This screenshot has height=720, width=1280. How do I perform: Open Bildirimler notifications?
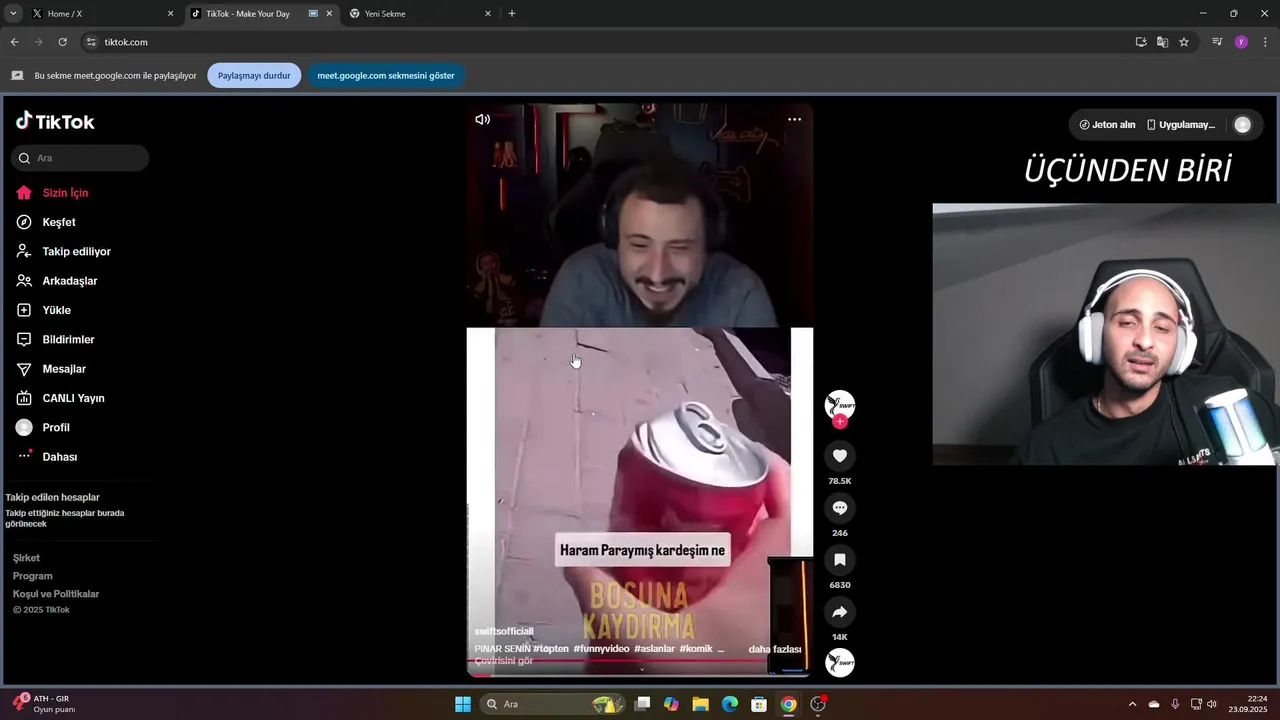pos(68,340)
